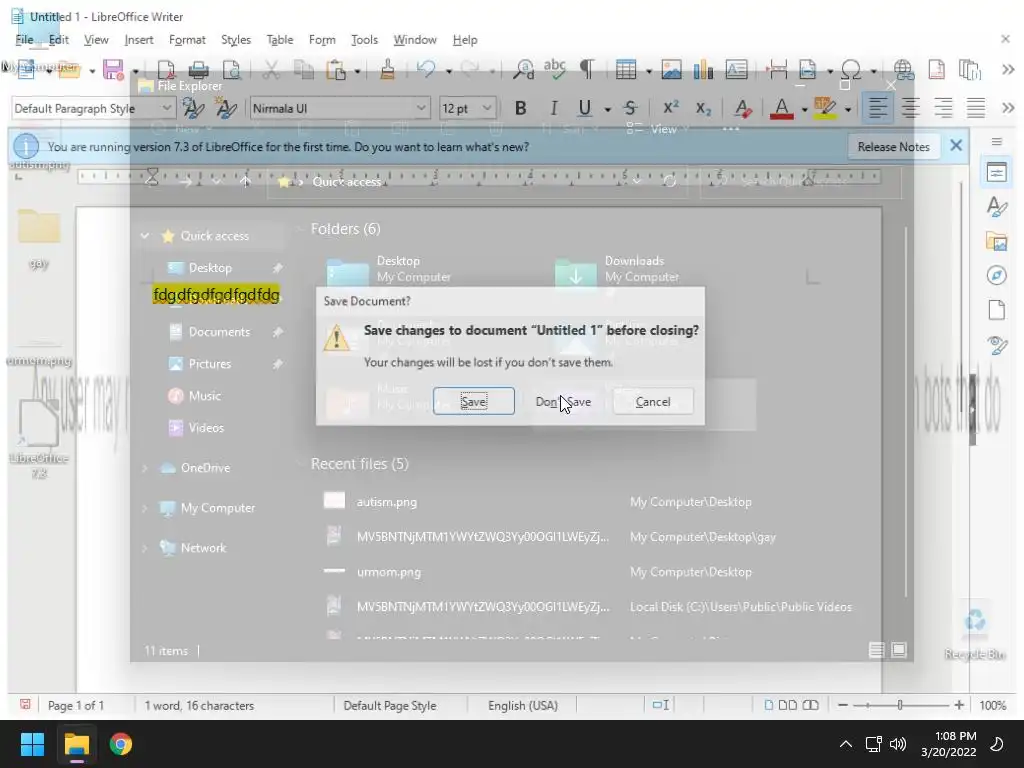Expand highlighting color dropdown arrow
1024x768 pixels.
click(x=848, y=110)
